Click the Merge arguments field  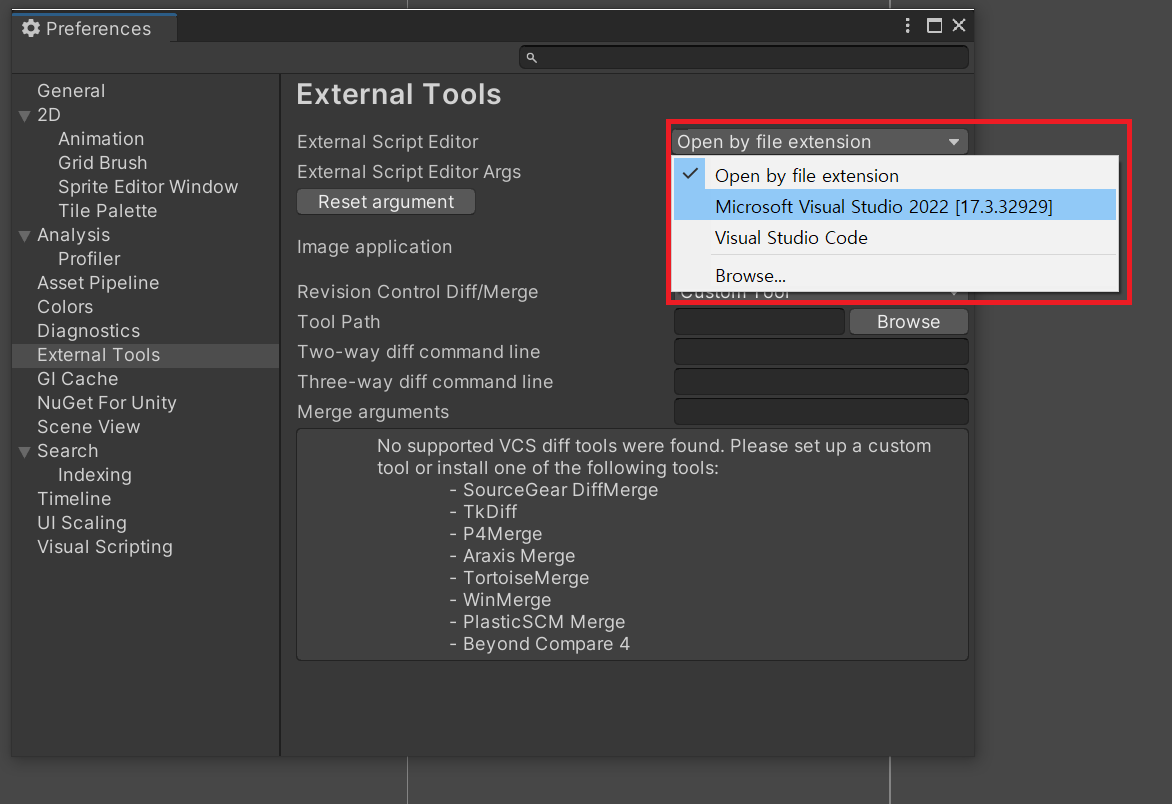(821, 412)
